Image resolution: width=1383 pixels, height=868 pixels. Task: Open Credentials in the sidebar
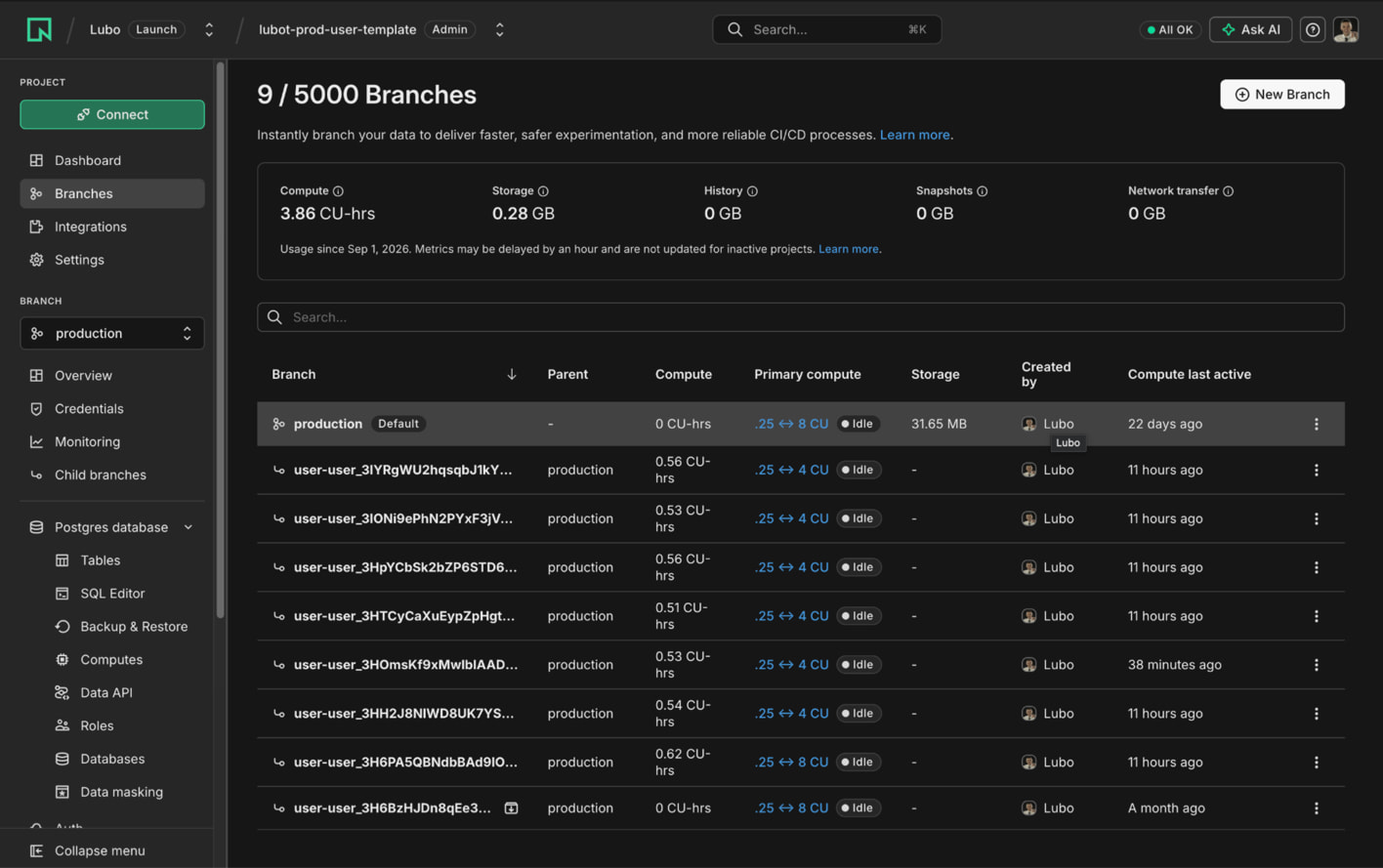point(112,408)
